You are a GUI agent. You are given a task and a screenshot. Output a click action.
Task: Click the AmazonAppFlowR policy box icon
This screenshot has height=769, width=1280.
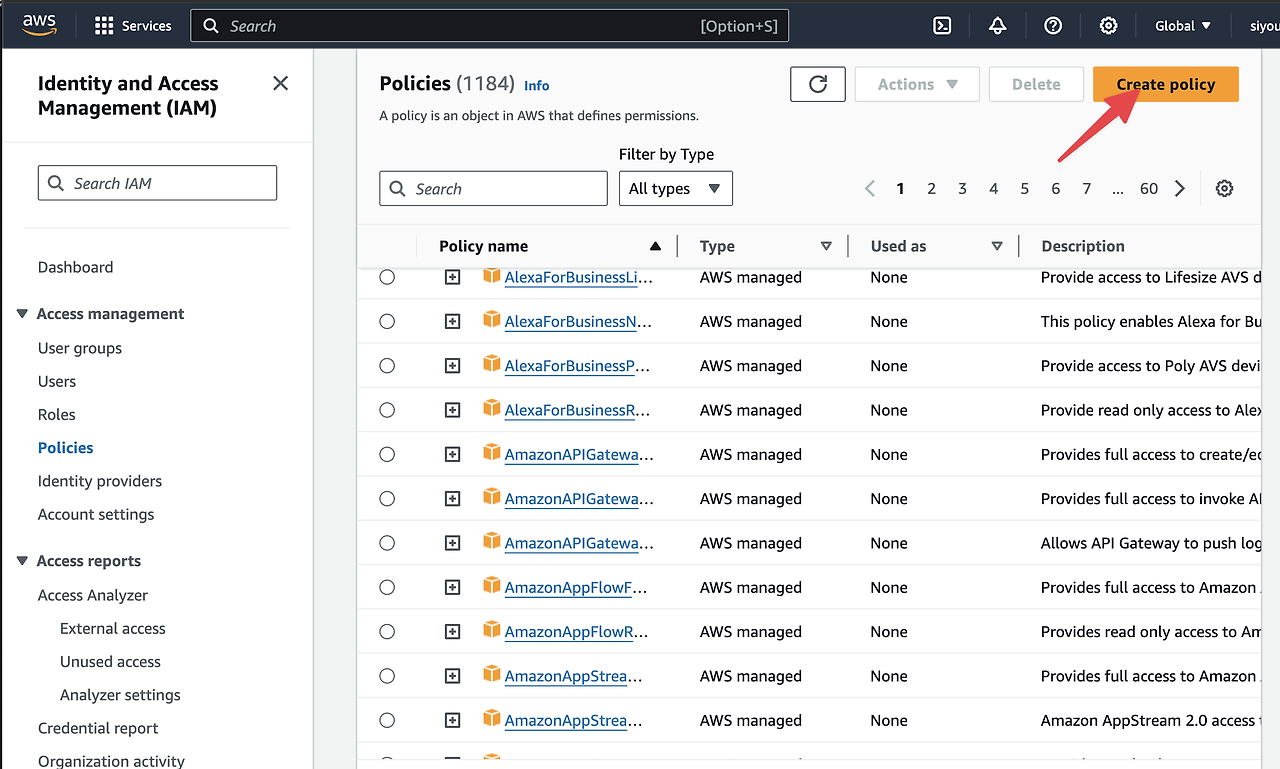click(491, 630)
